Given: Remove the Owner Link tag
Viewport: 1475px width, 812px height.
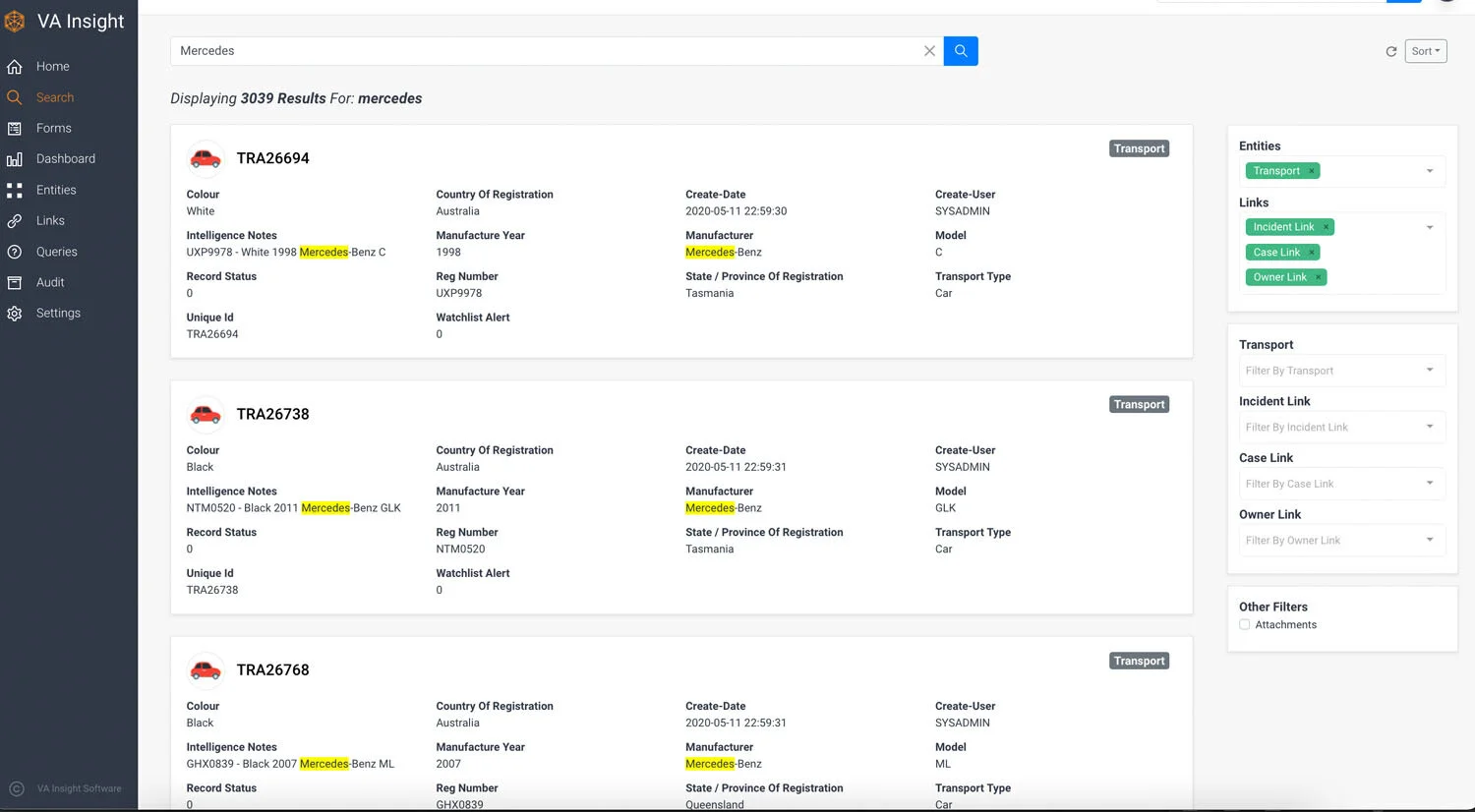Looking at the screenshot, I should coord(1318,277).
